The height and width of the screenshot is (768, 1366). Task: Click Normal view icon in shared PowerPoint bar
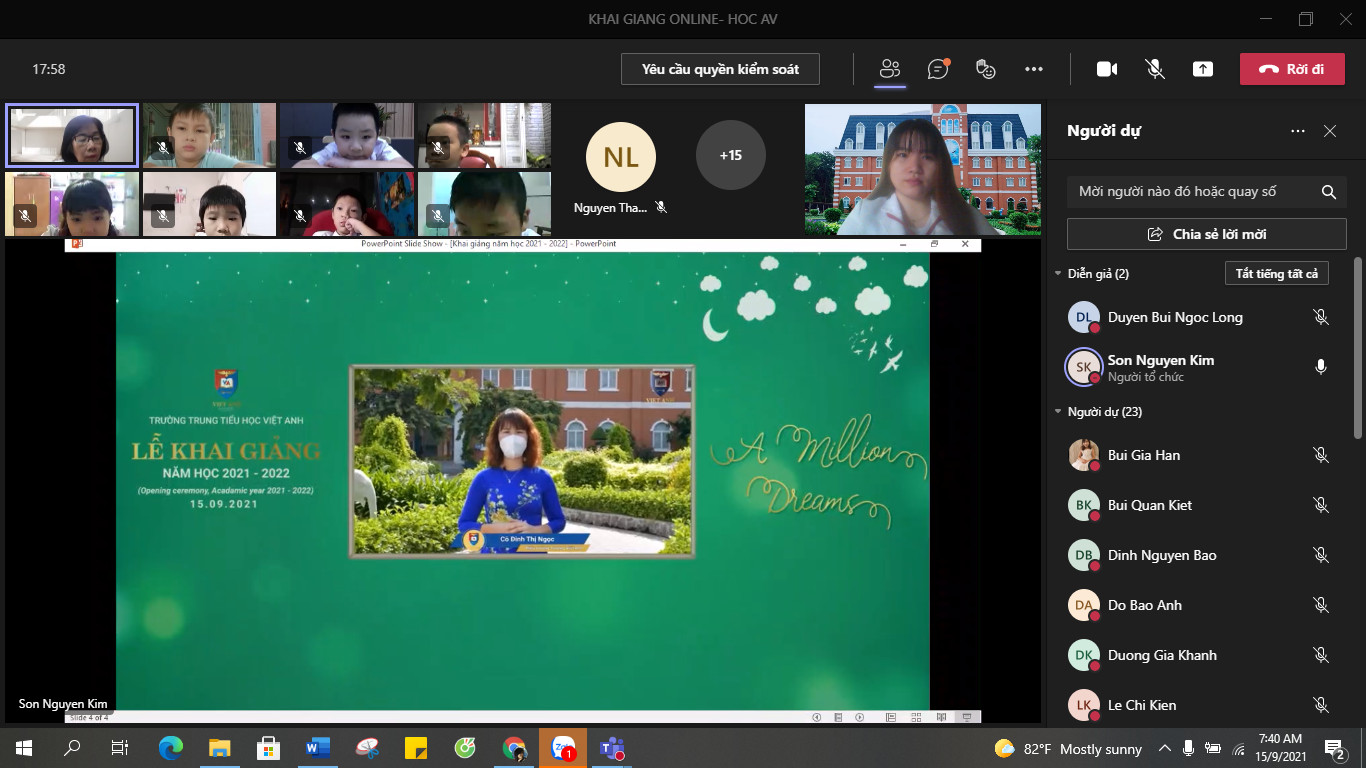[x=891, y=717]
